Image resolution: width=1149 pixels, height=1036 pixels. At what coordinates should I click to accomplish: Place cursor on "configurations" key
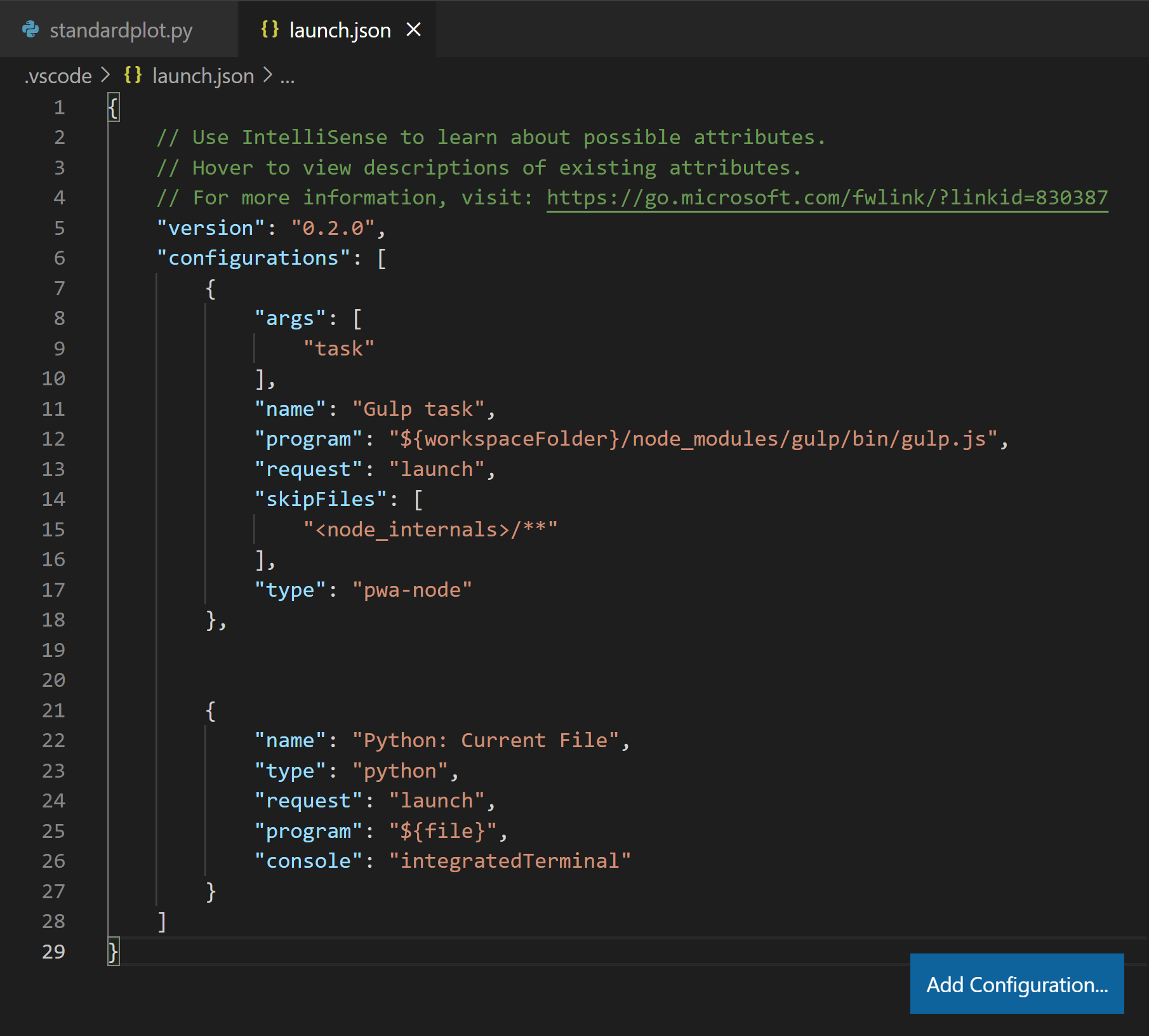pos(253,258)
